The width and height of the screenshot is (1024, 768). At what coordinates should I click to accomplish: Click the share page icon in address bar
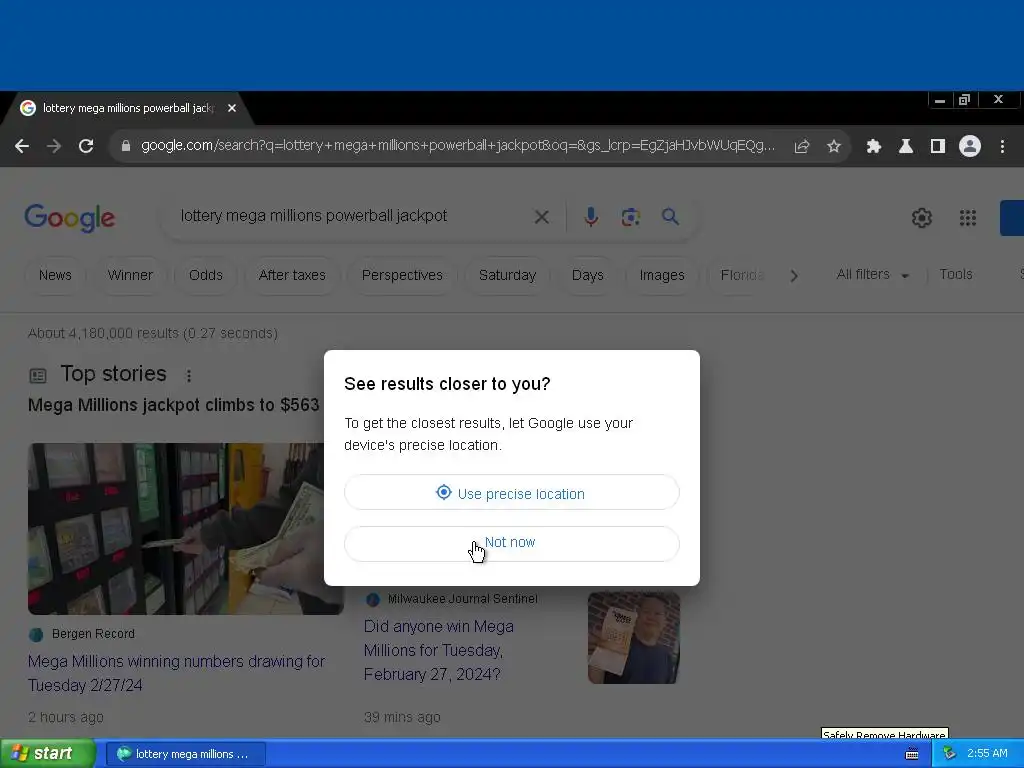pos(802,146)
